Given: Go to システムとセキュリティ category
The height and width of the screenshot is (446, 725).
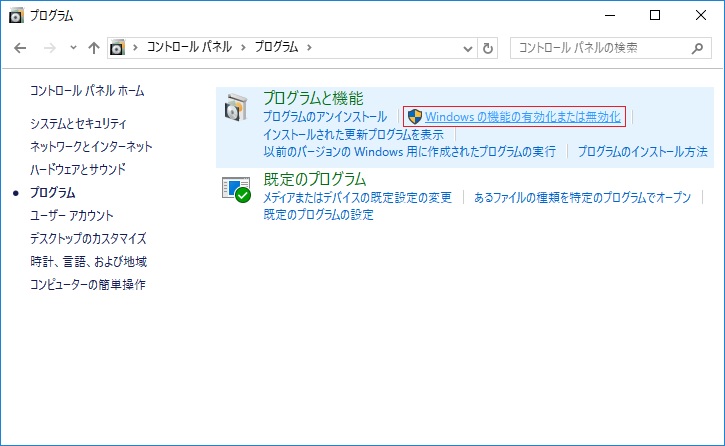Looking at the screenshot, I should pos(78,123).
